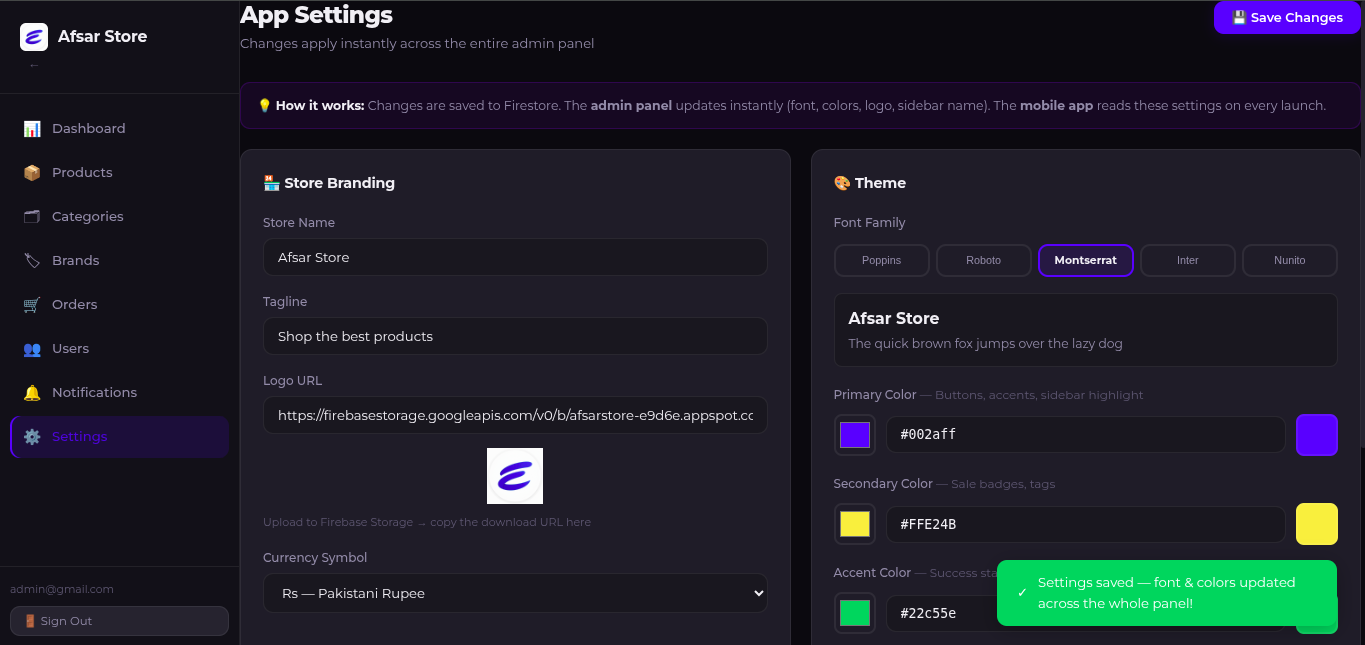Click the admin@gmail.com account text

(x=62, y=589)
